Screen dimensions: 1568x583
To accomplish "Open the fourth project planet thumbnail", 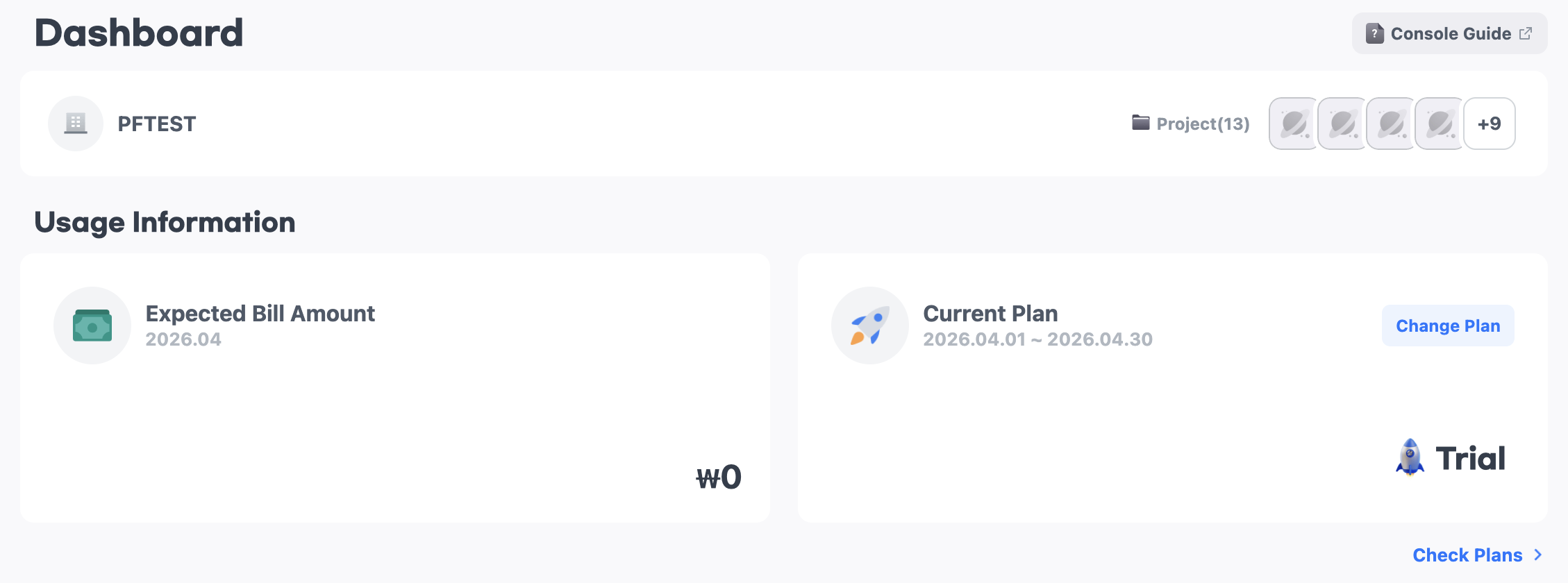I will [1440, 124].
